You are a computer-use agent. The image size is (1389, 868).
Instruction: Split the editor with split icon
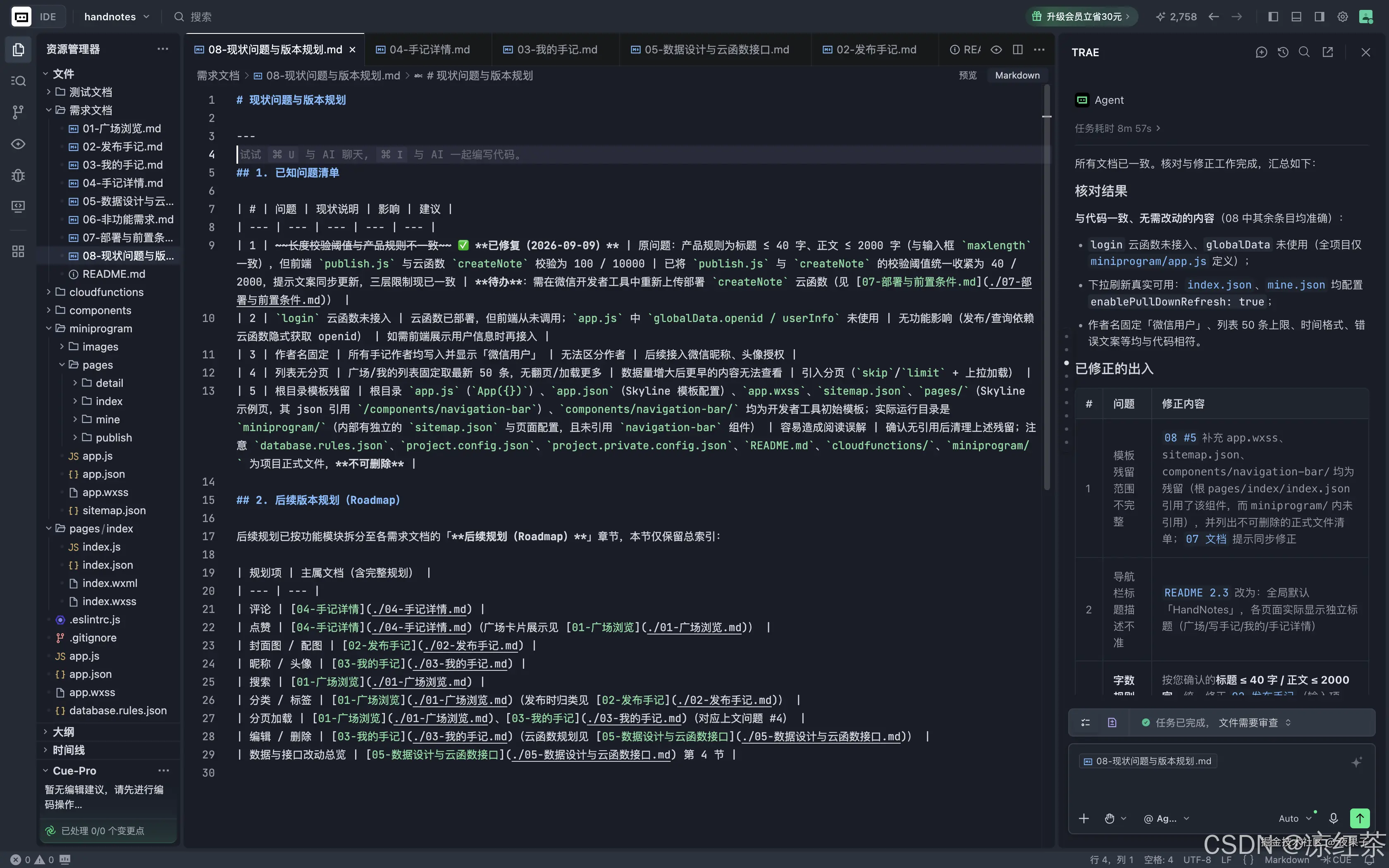point(1018,50)
